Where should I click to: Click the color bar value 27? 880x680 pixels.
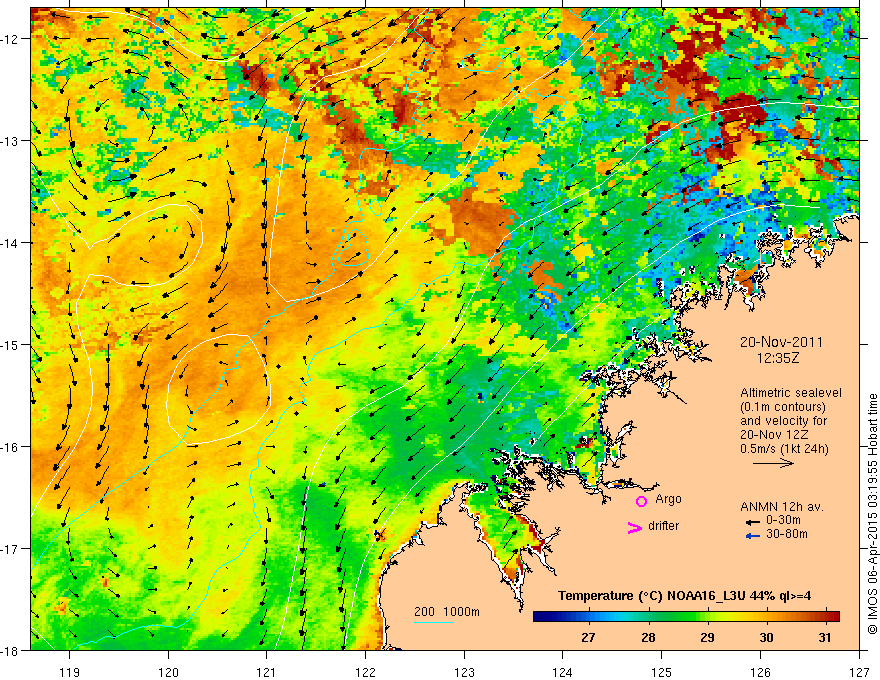point(588,637)
